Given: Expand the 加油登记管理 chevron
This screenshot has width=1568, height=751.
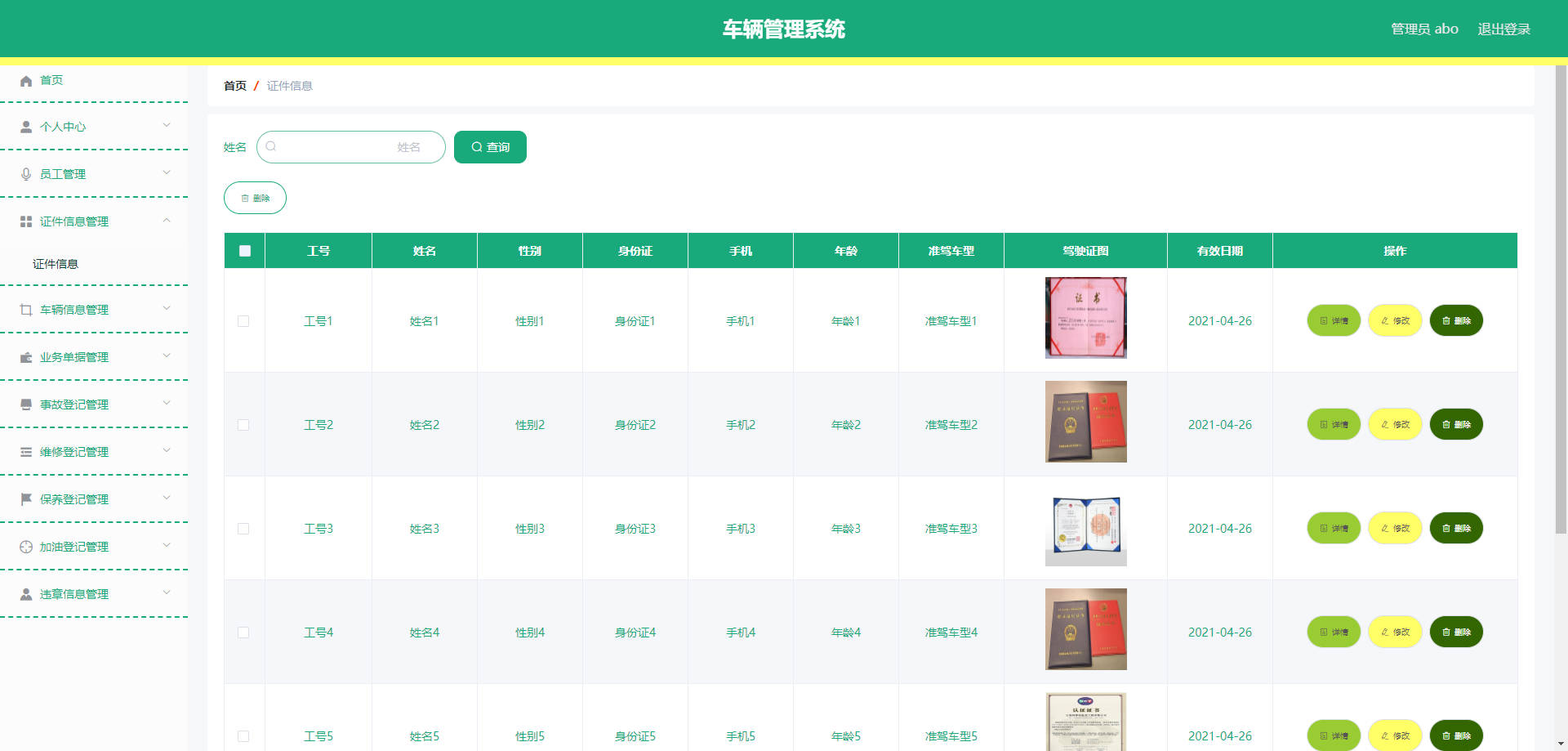Looking at the screenshot, I should point(167,545).
